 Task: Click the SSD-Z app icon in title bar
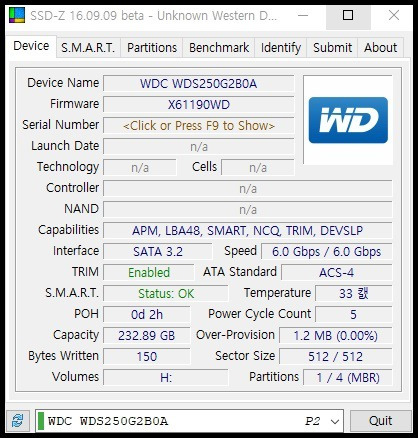(x=17, y=15)
